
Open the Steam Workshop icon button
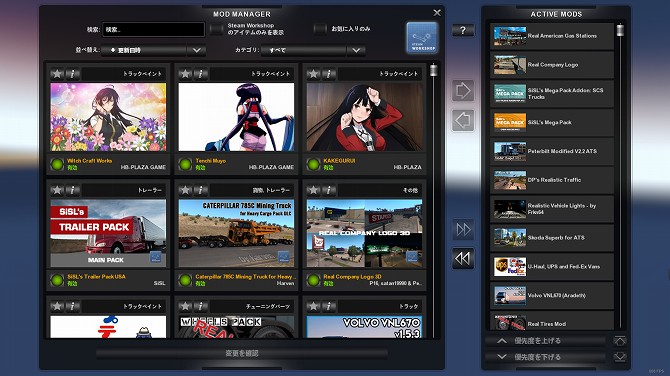tap(422, 38)
